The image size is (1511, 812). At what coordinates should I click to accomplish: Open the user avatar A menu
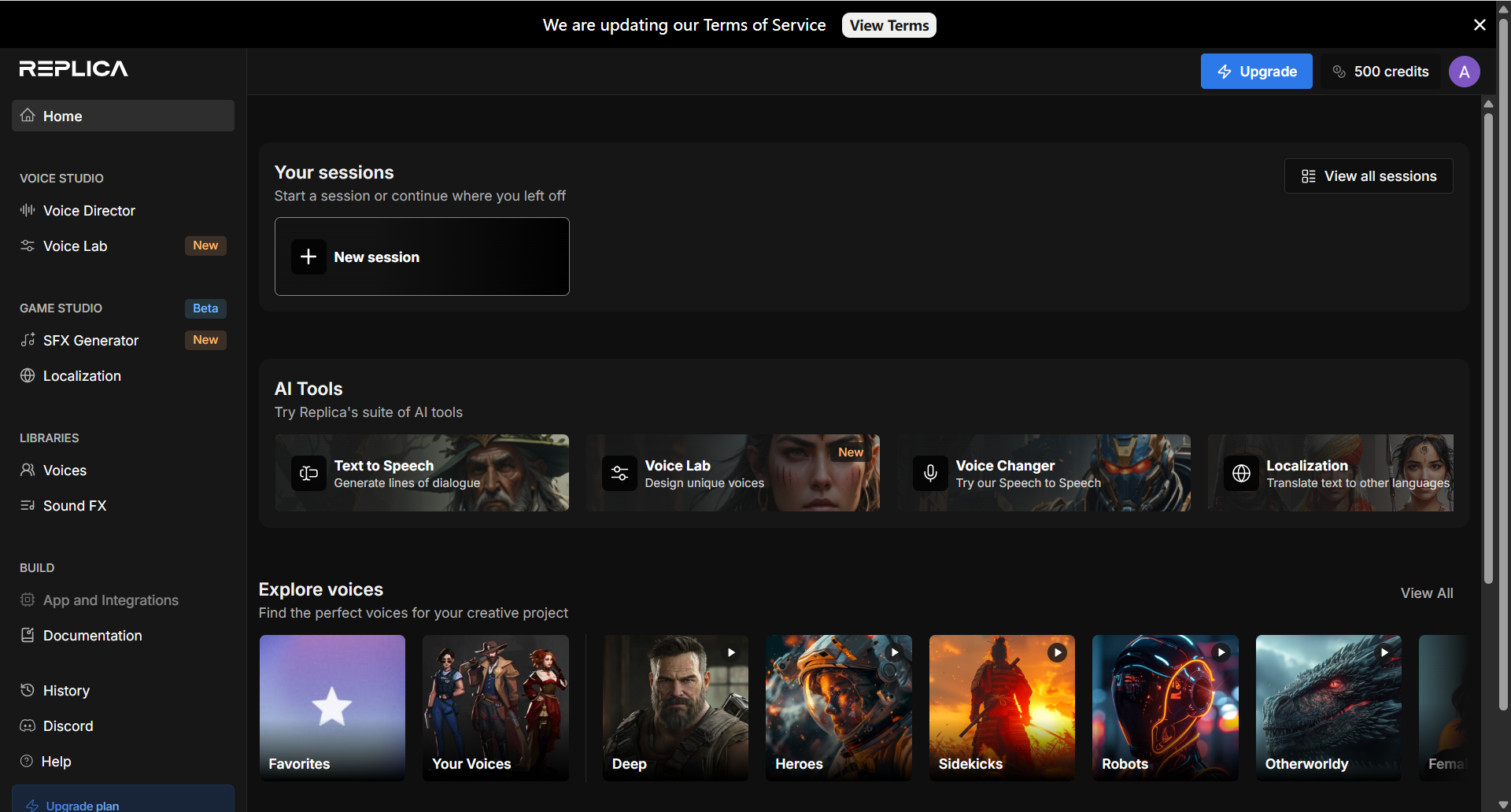tap(1464, 72)
